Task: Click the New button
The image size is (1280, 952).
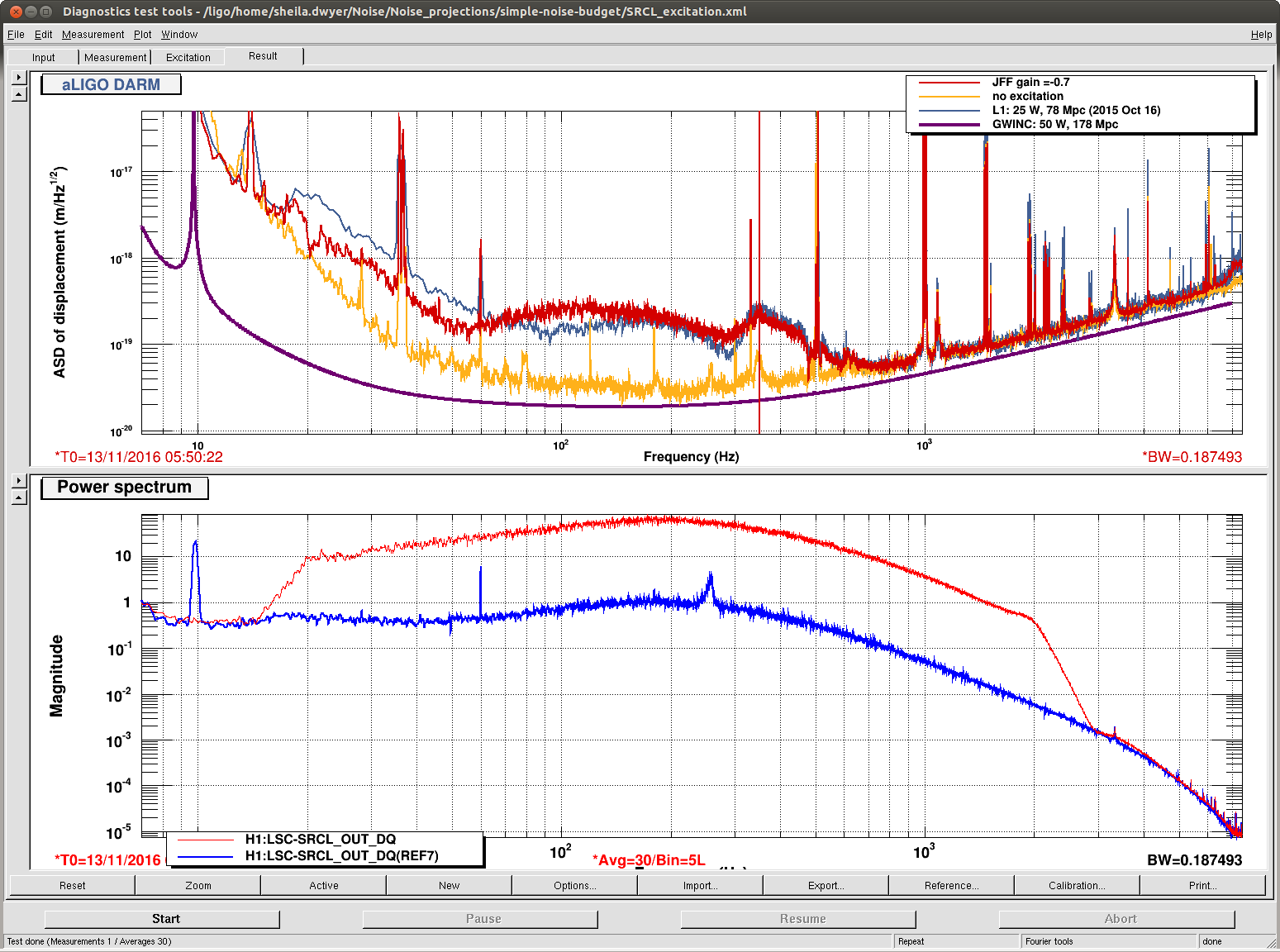Action: click(x=449, y=885)
